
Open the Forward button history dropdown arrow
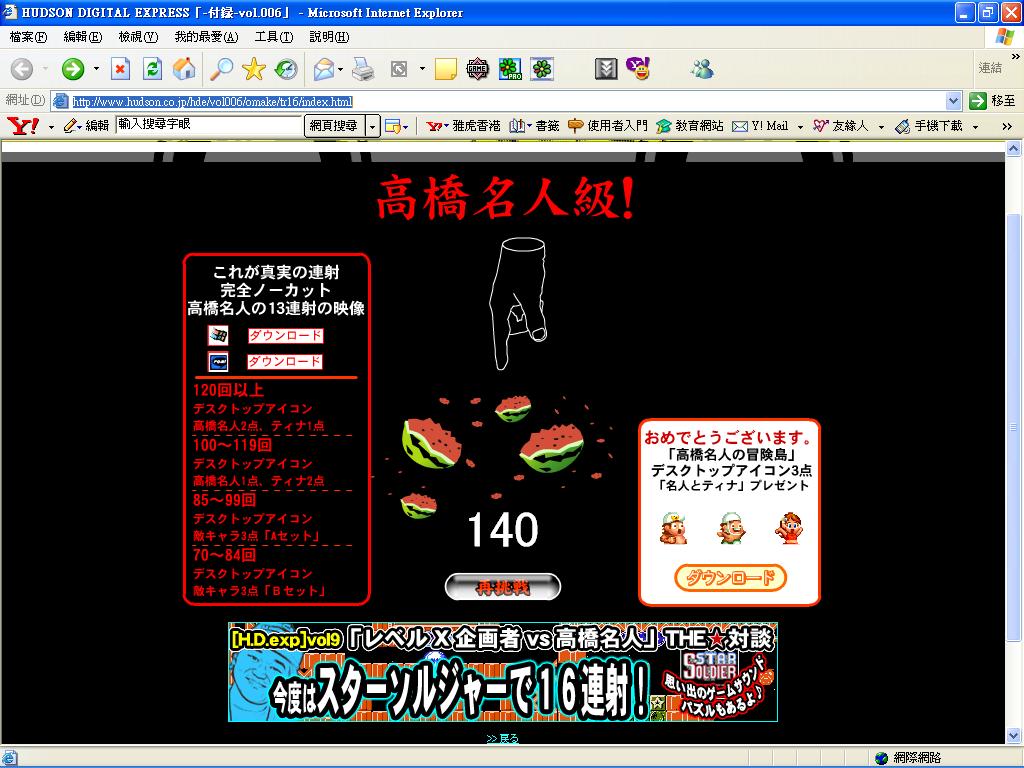pos(96,69)
